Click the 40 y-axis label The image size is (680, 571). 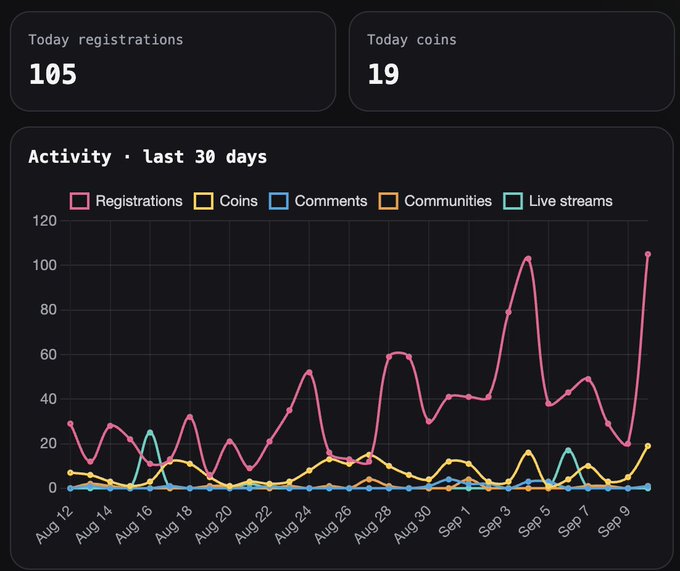(49, 399)
